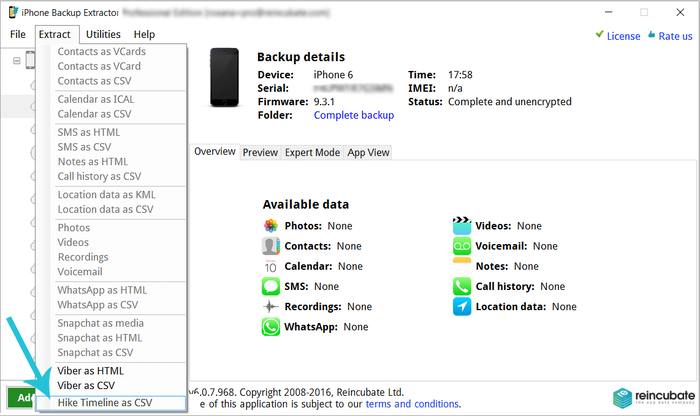Click the iPhone device icon in tree

tap(30, 60)
